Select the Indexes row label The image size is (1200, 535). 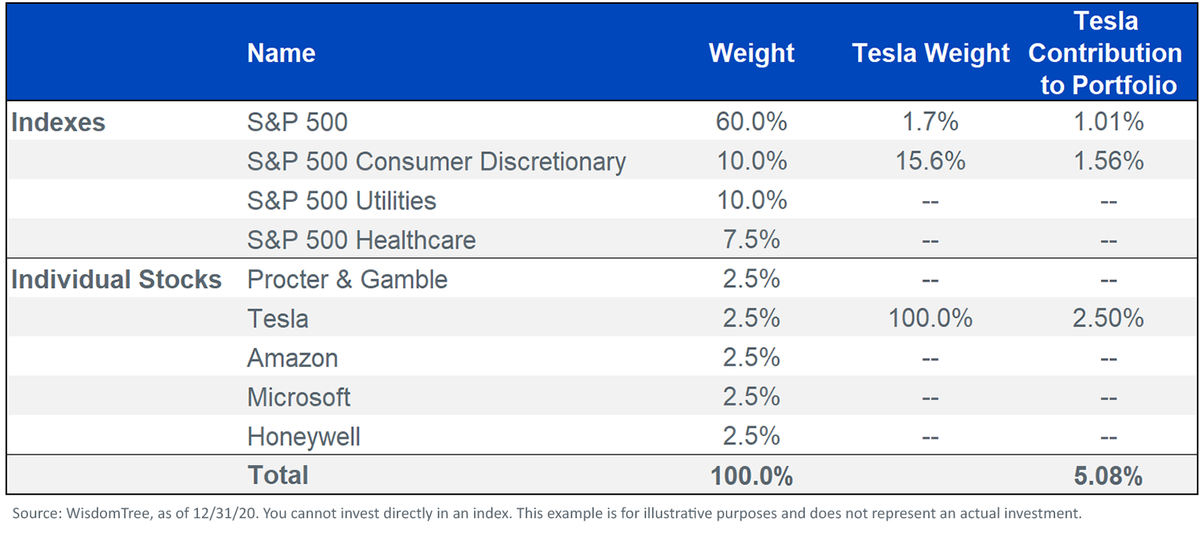tap(59, 122)
